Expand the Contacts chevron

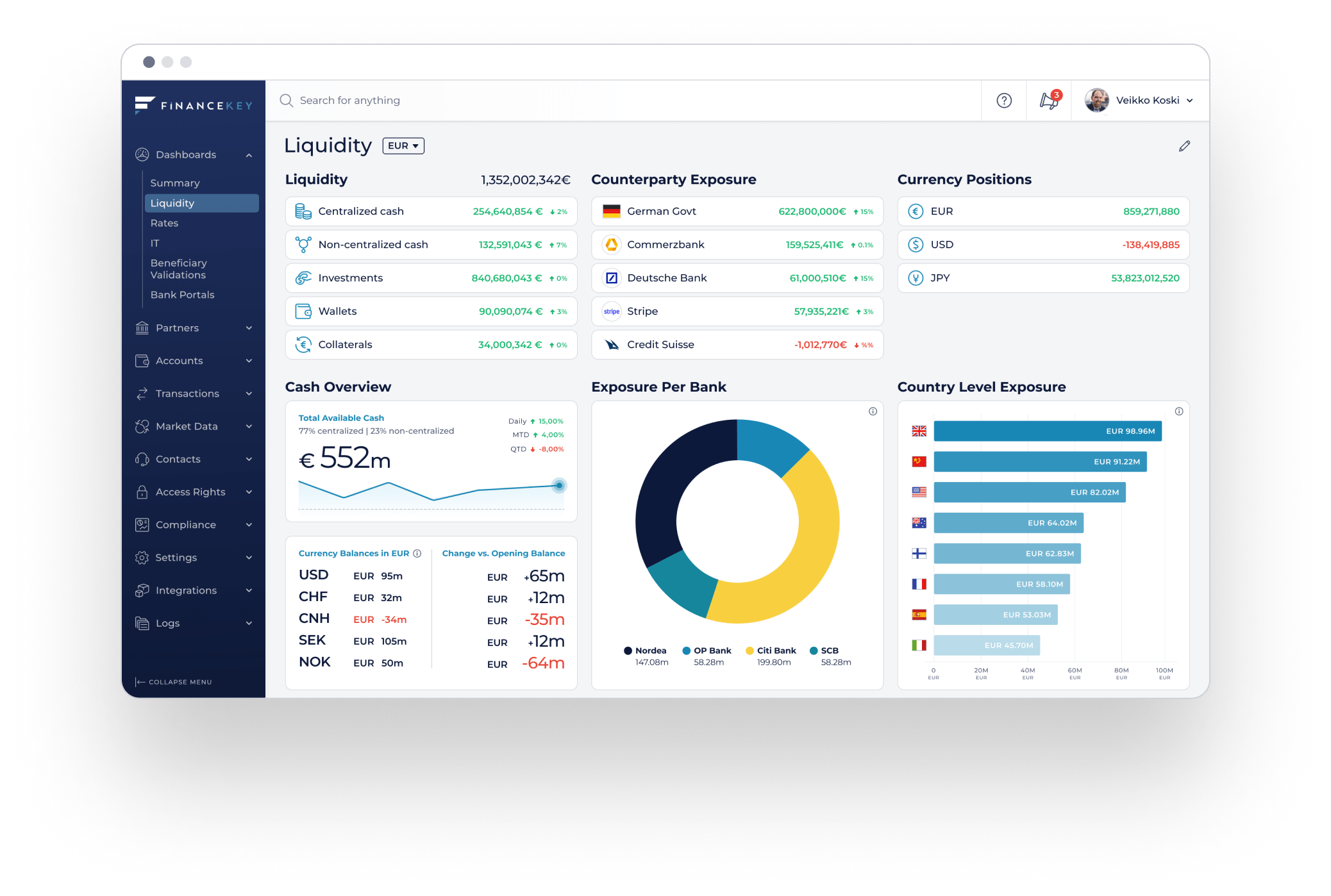[249, 460]
